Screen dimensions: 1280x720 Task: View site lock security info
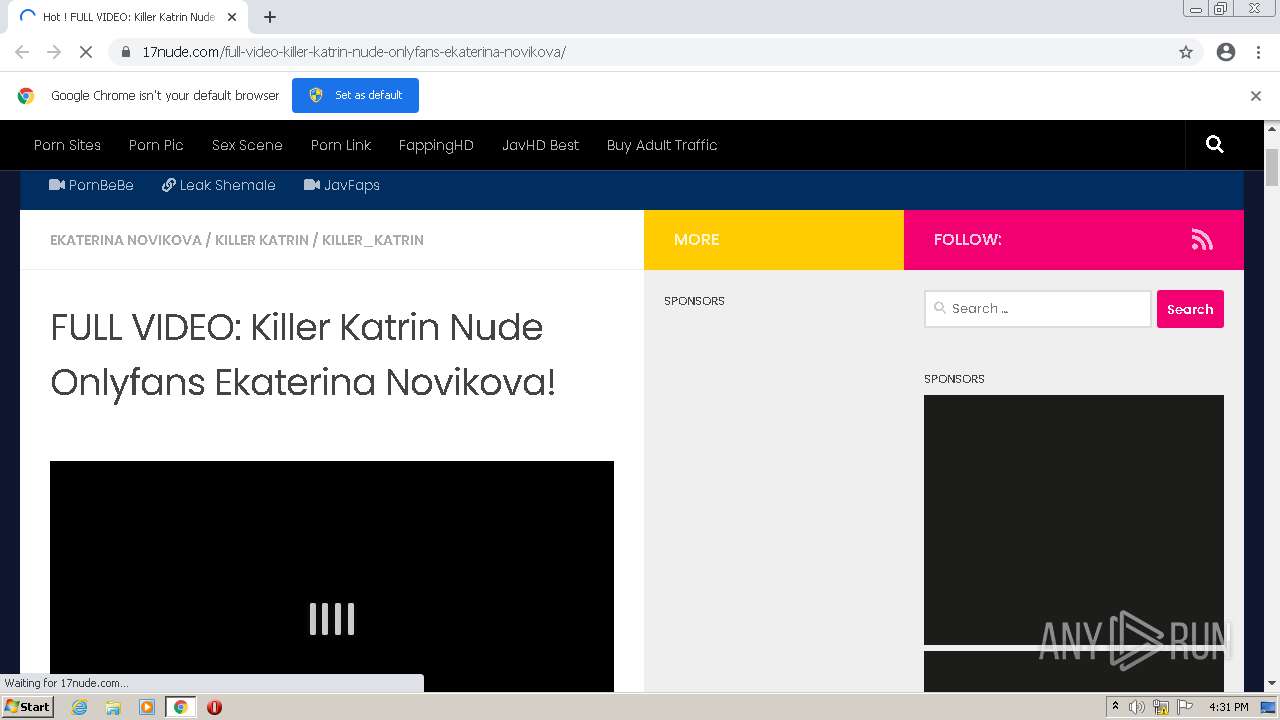(x=125, y=52)
